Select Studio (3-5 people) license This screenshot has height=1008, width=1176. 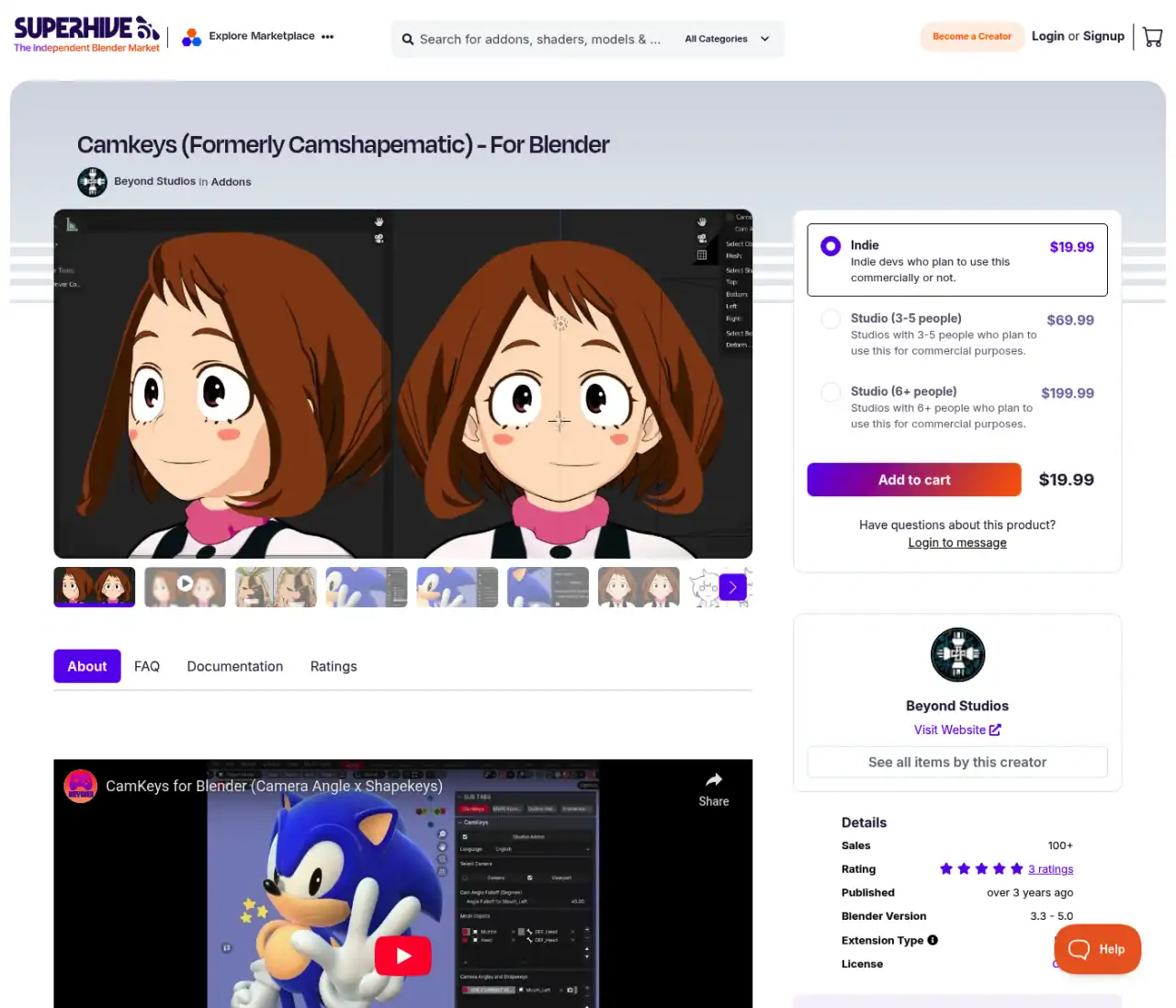[x=831, y=319]
